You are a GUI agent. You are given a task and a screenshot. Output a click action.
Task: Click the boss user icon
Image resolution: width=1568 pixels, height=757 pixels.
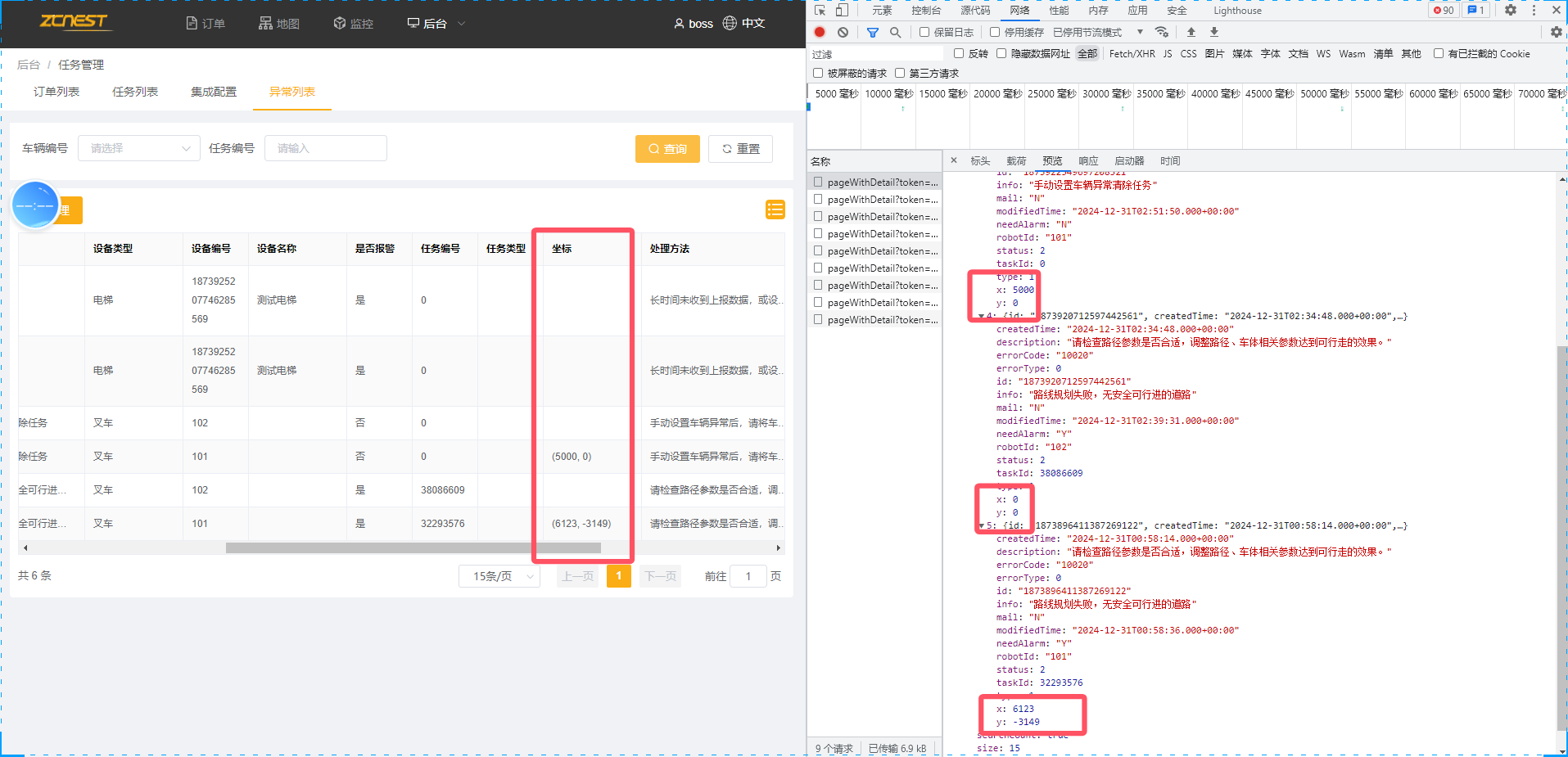click(679, 24)
